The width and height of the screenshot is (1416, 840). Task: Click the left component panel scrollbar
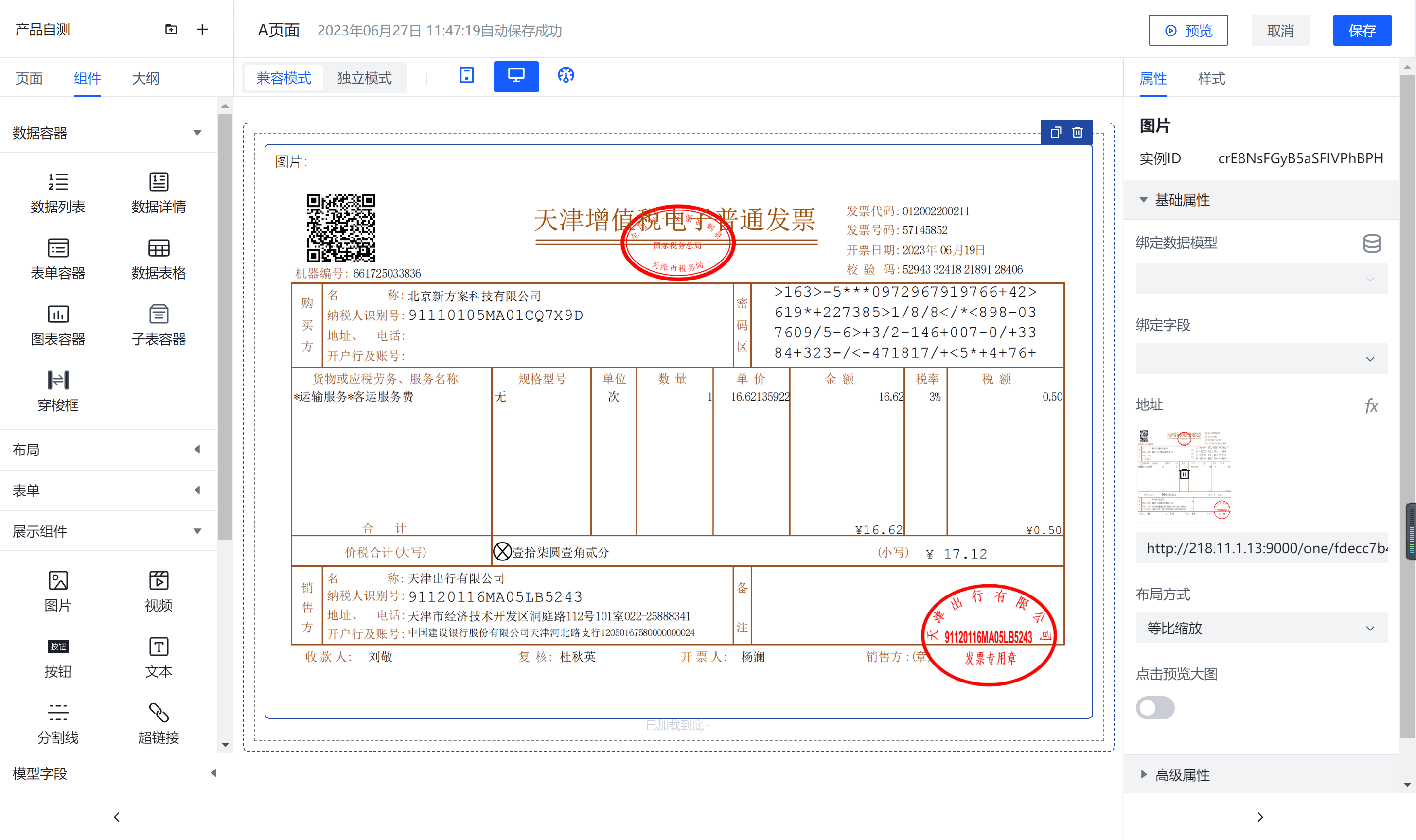coord(225,327)
